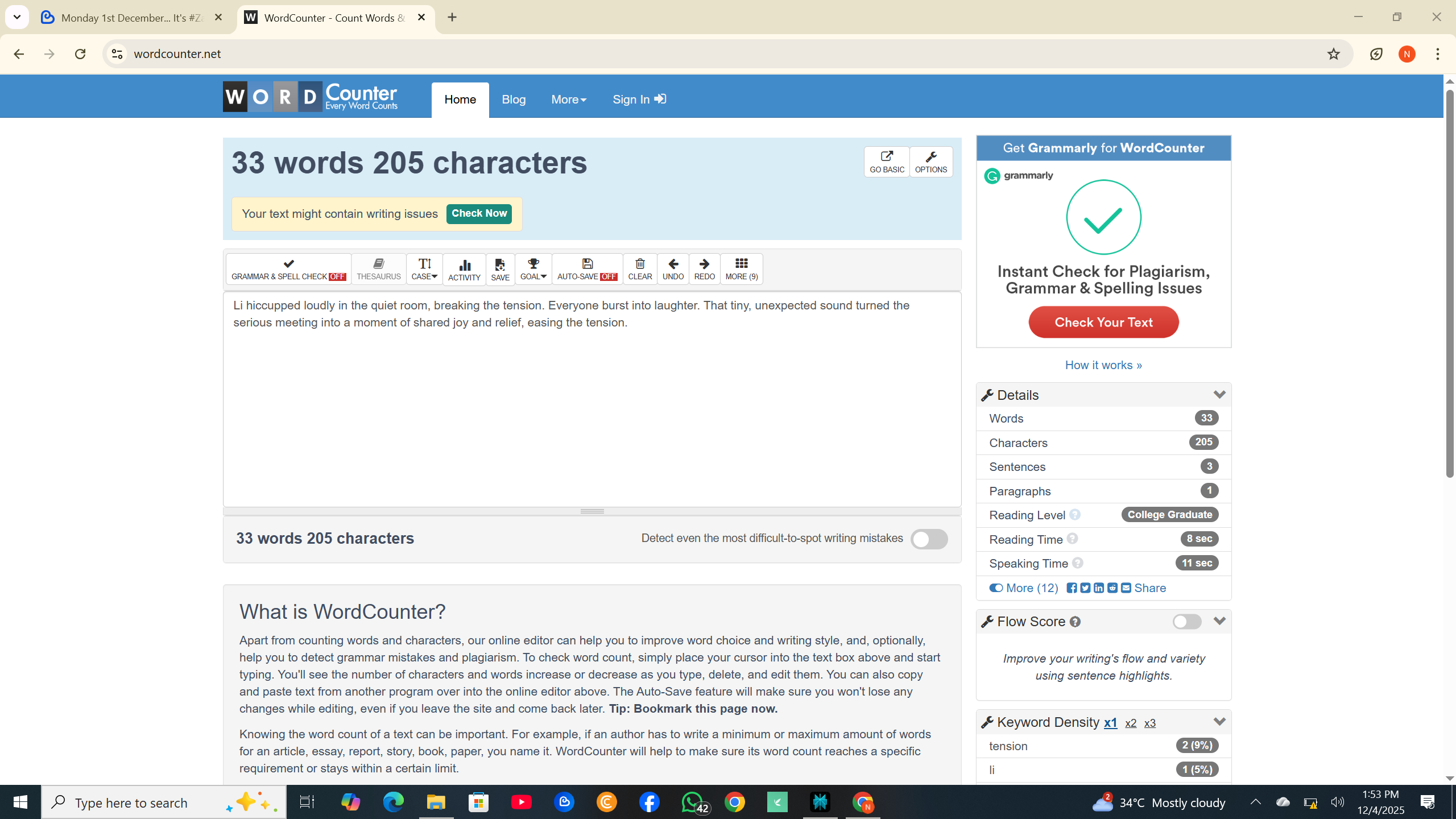Open Options wrench button

930,162
